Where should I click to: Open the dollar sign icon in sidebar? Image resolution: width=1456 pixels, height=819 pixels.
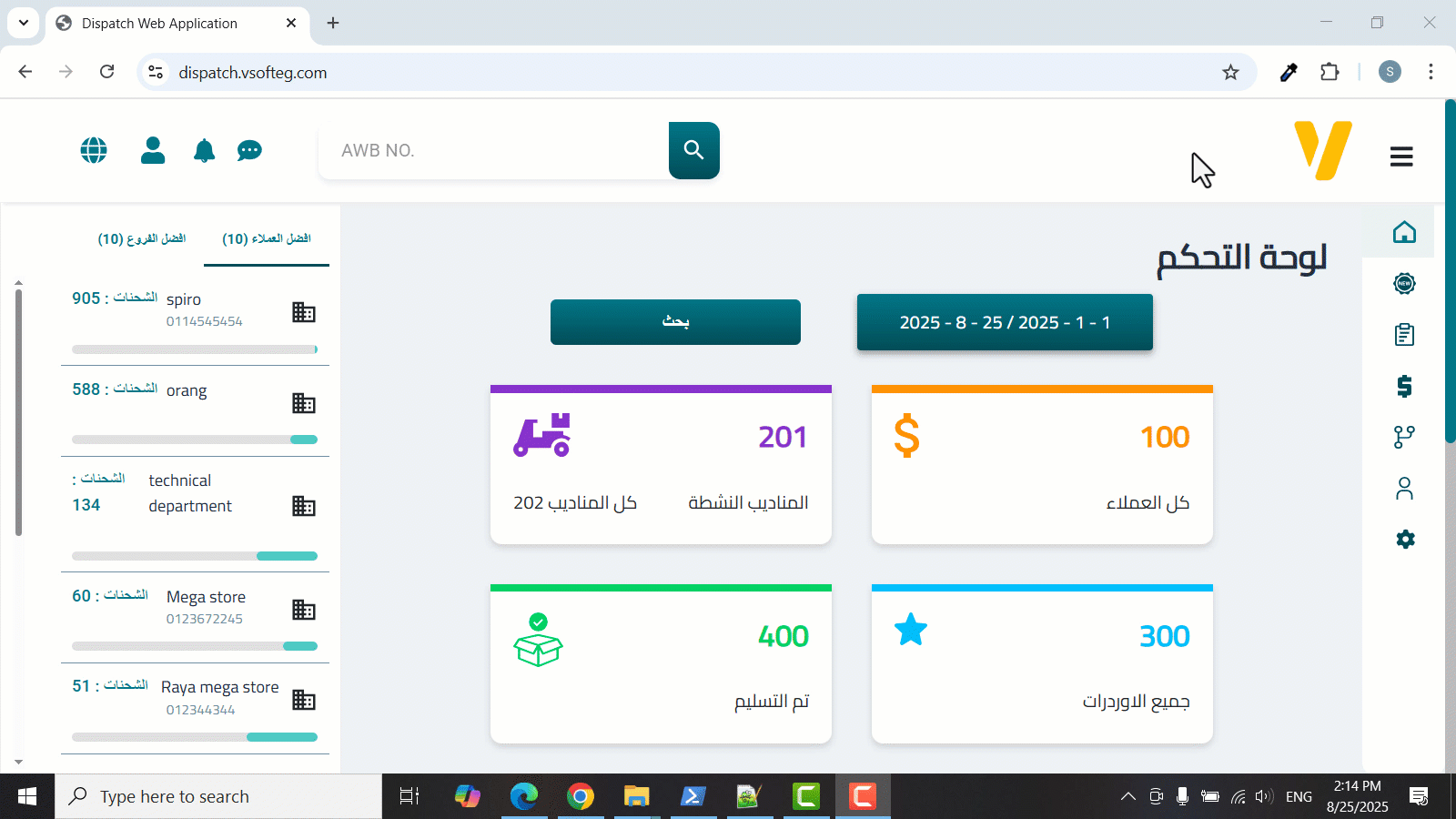[1404, 387]
